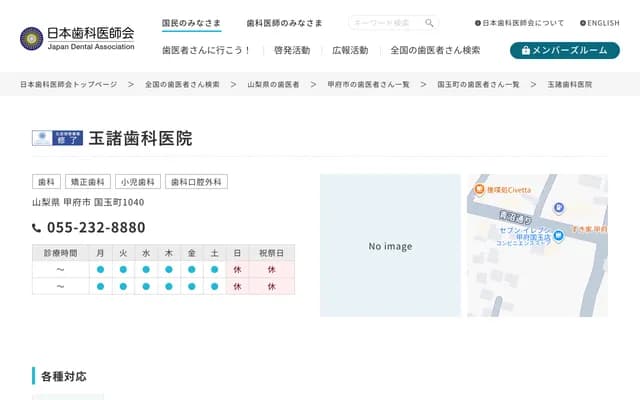Click the No image clinic photo placeholder

coord(390,246)
